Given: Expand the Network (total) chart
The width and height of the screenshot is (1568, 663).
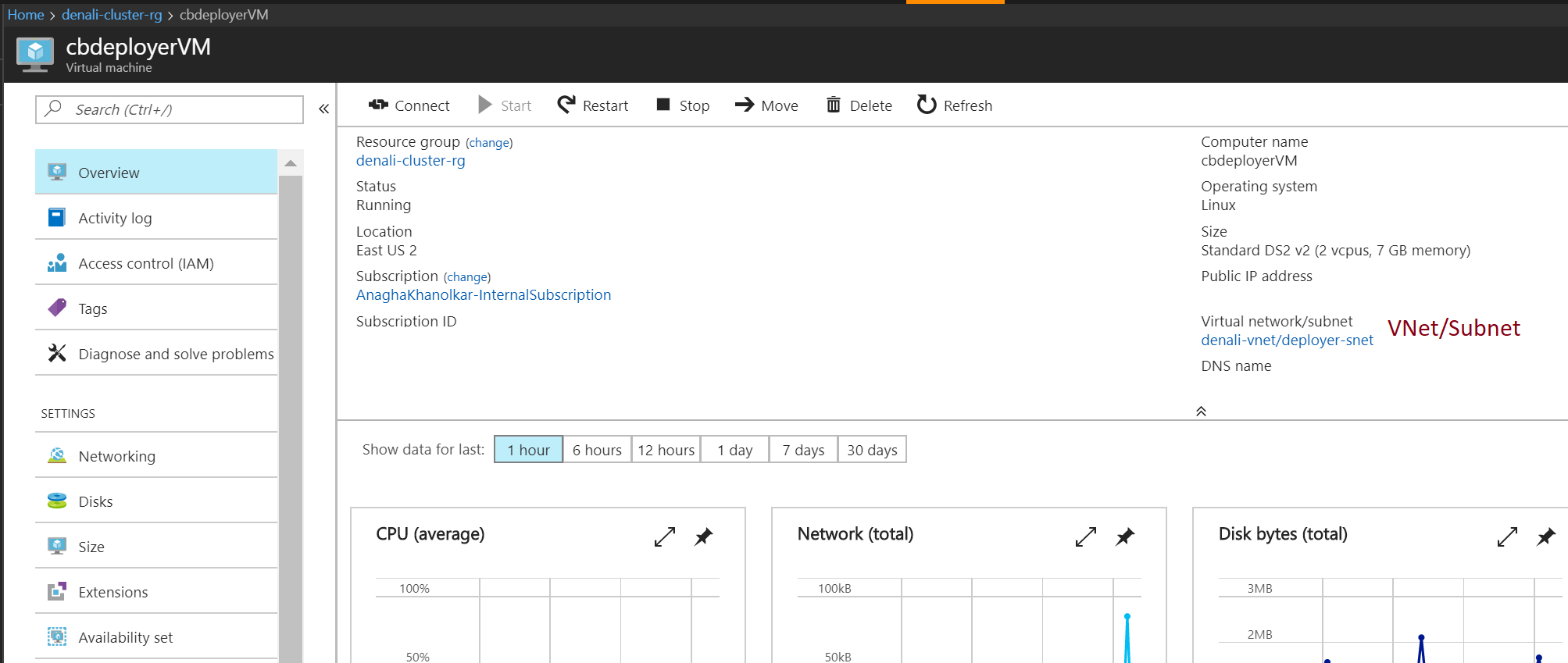Looking at the screenshot, I should pyautogui.click(x=1086, y=536).
